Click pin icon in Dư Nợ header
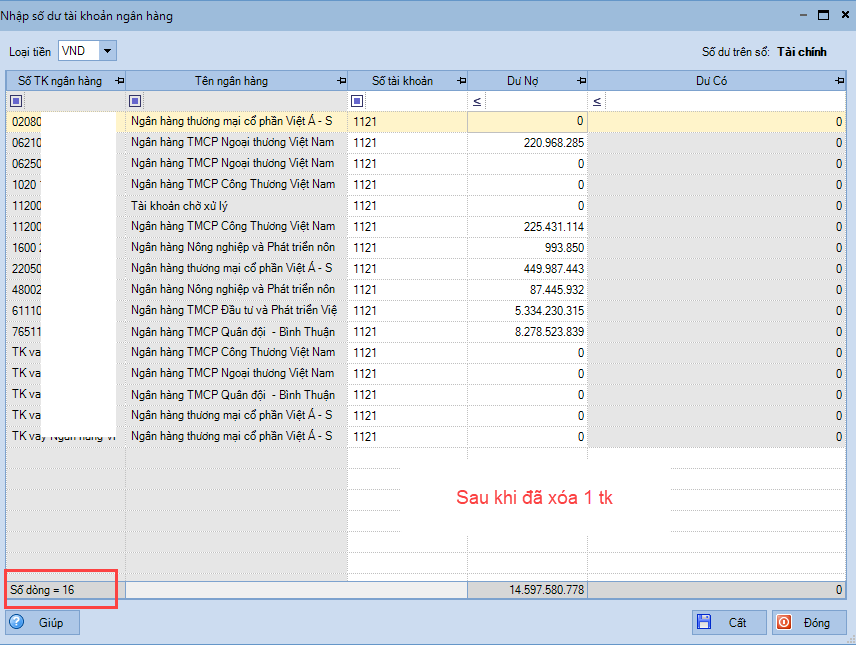Viewport: 856px width, 645px height. (x=581, y=81)
